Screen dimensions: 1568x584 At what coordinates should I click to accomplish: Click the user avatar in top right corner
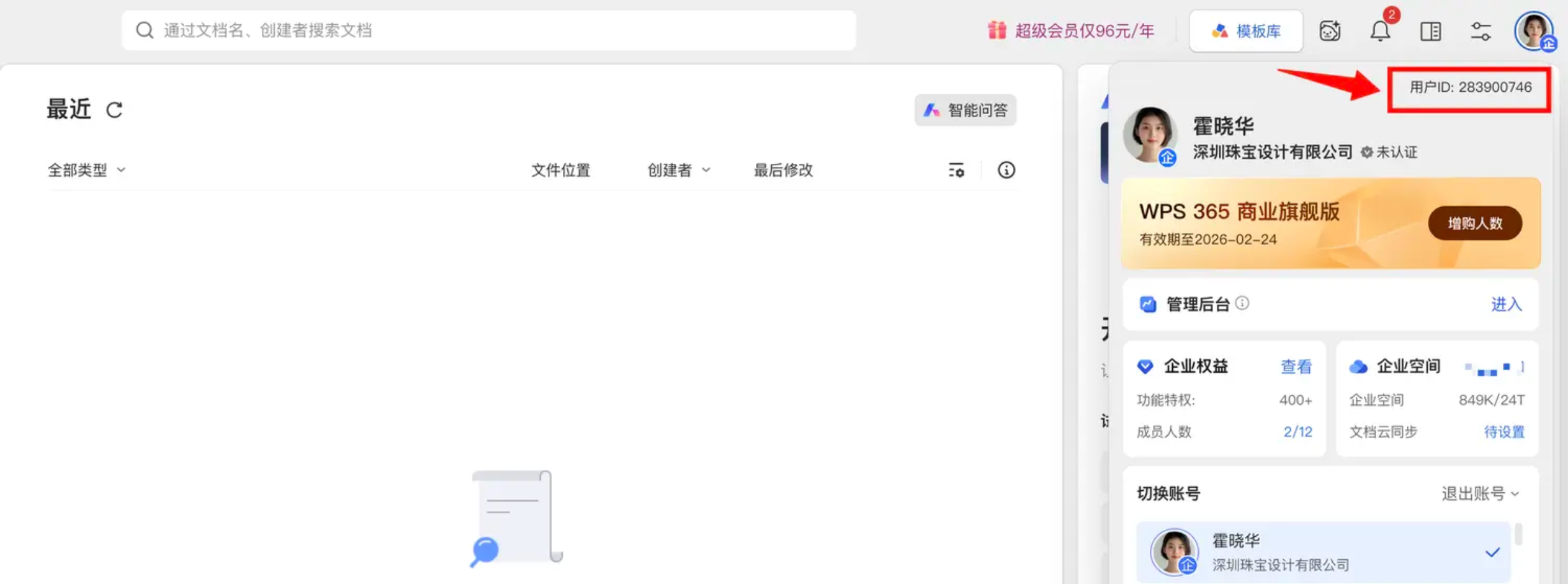1534,31
